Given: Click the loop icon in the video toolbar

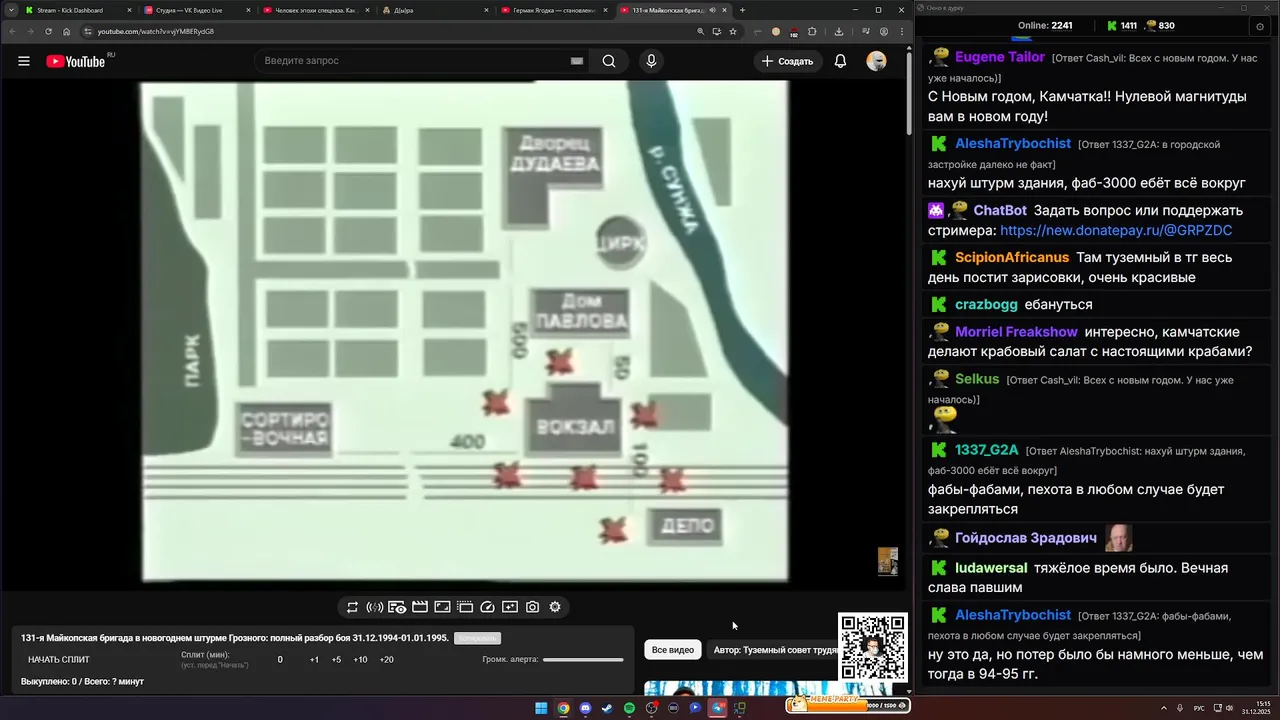Looking at the screenshot, I should pos(352,607).
